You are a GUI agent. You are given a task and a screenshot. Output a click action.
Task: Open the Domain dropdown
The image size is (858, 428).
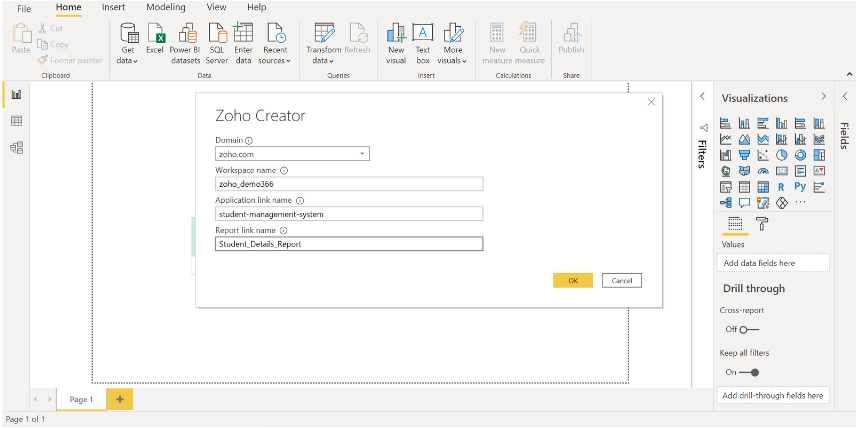[x=292, y=154]
